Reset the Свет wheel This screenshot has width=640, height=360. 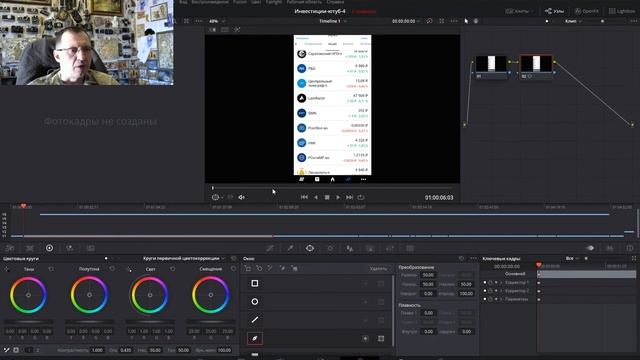coord(173,269)
